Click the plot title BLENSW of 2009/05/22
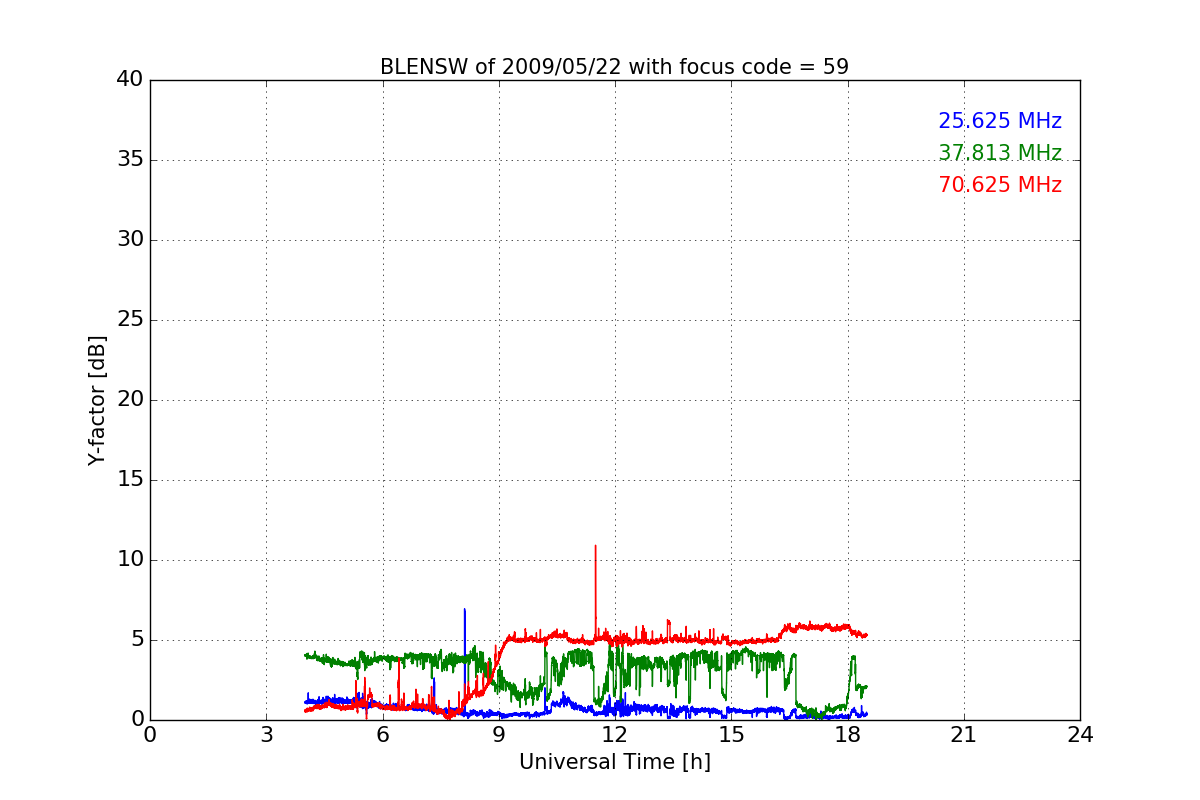The height and width of the screenshot is (800, 1200). [x=614, y=67]
